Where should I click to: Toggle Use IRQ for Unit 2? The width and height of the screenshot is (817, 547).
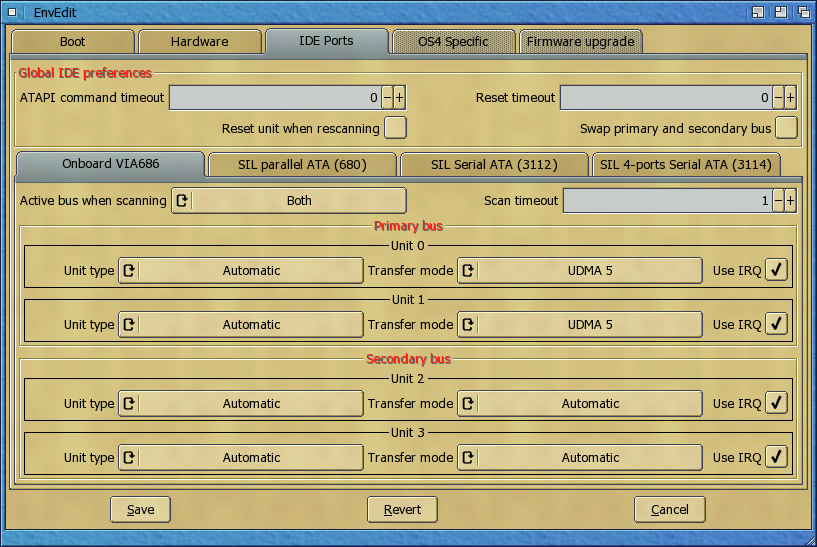coord(776,403)
